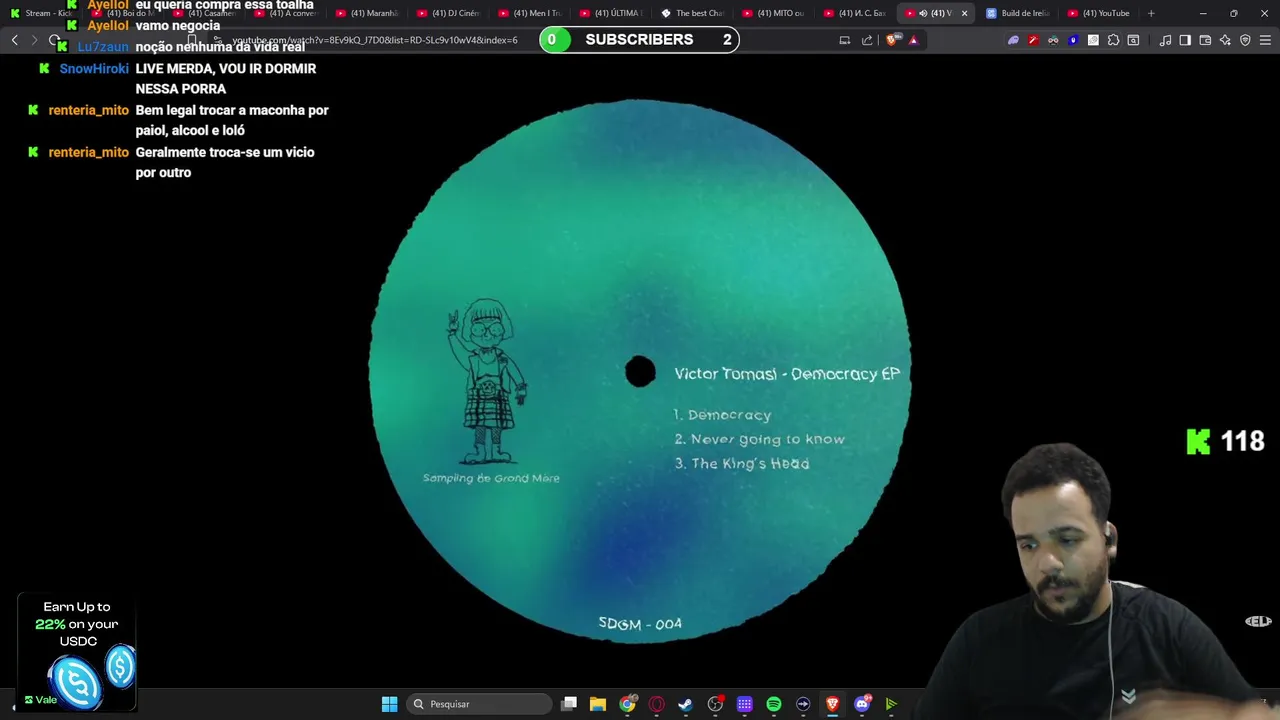
Task: Open the green play-arrow taskbar app
Action: [x=891, y=704]
